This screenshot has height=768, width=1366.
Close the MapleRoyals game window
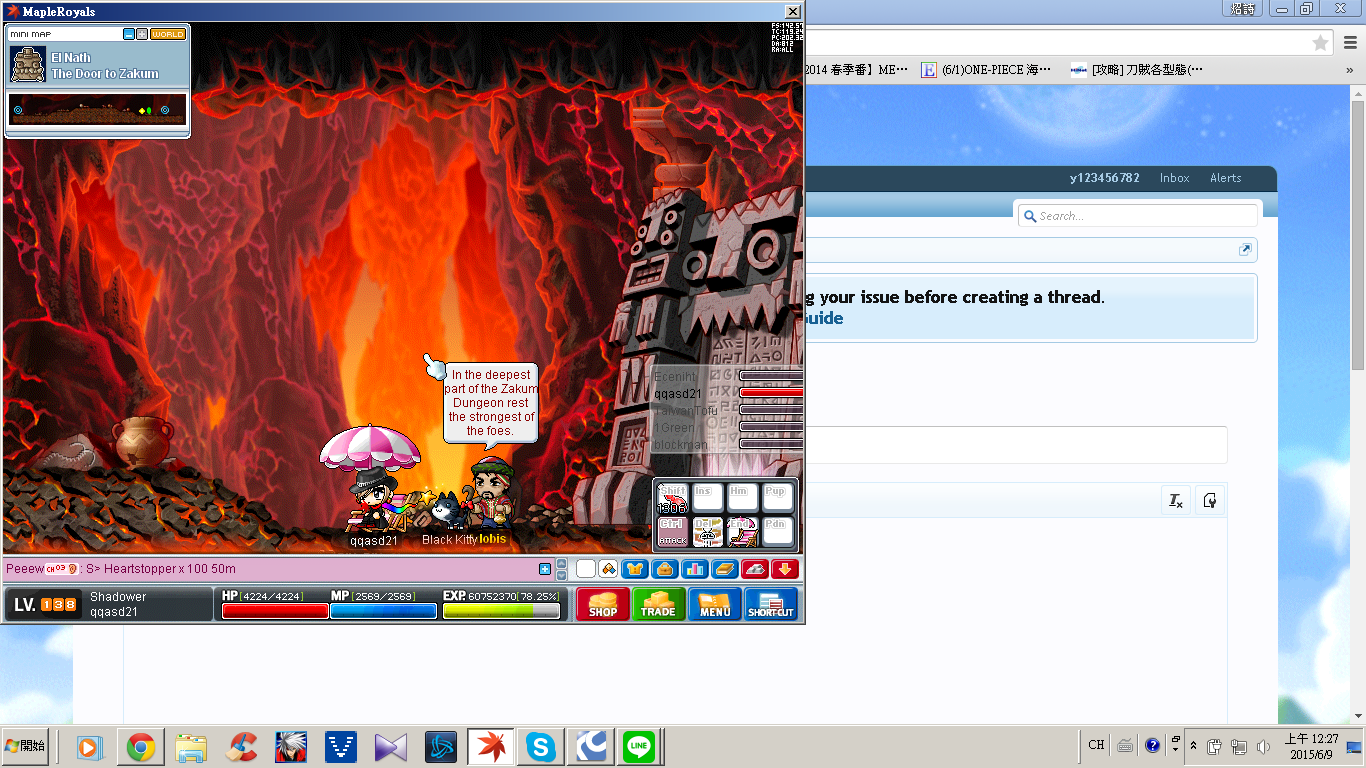(791, 12)
